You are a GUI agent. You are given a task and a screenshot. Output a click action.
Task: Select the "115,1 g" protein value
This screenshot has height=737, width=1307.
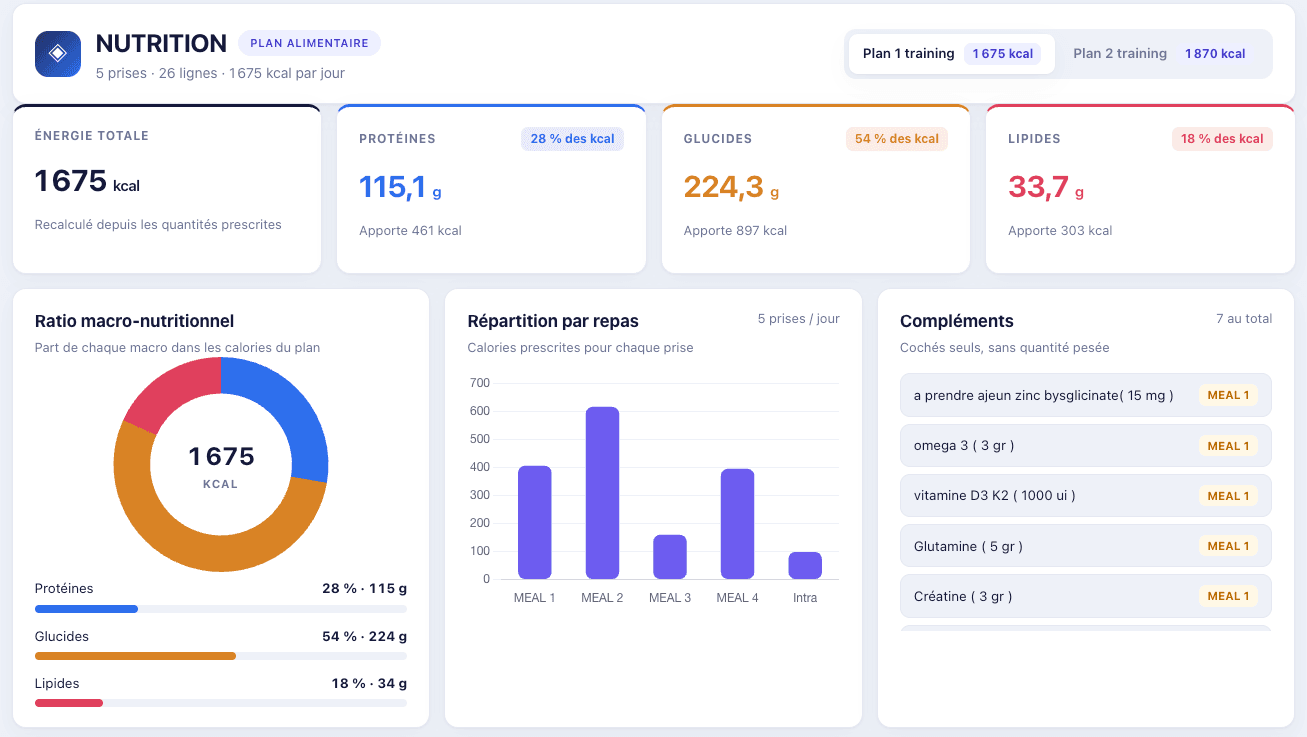coord(400,187)
